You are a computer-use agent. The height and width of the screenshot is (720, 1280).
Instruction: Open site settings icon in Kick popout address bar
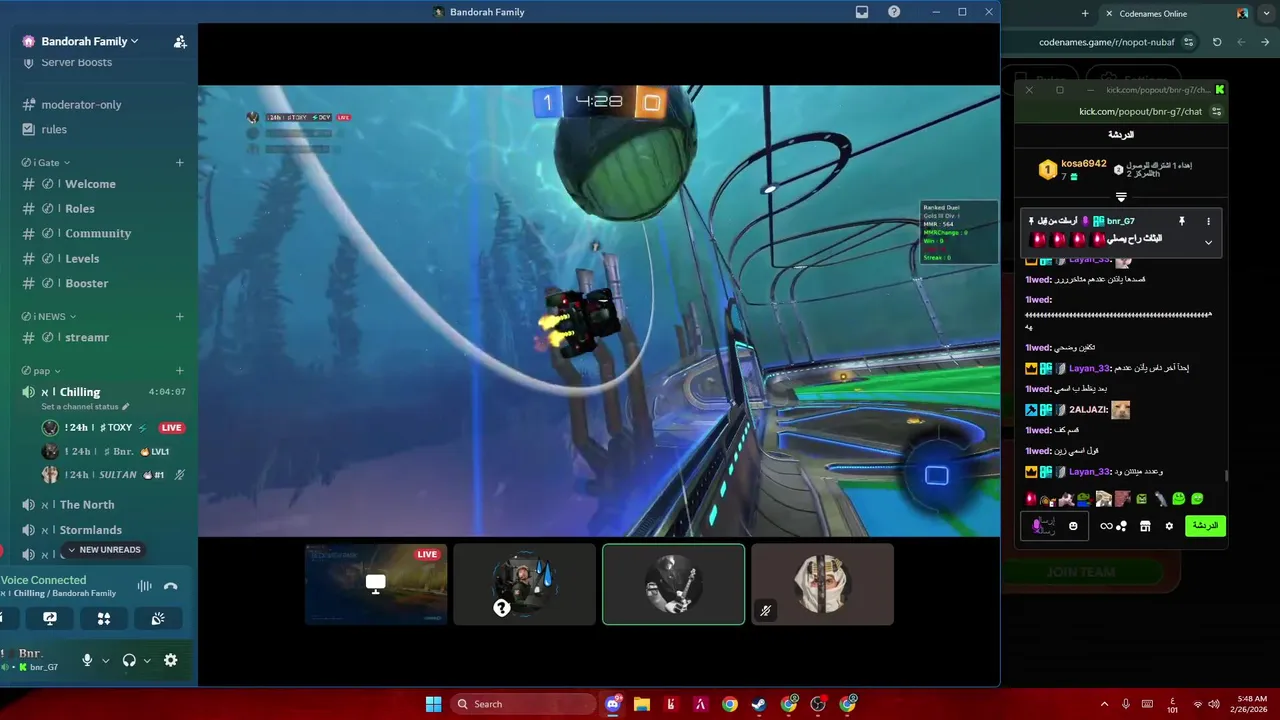coord(1216,112)
